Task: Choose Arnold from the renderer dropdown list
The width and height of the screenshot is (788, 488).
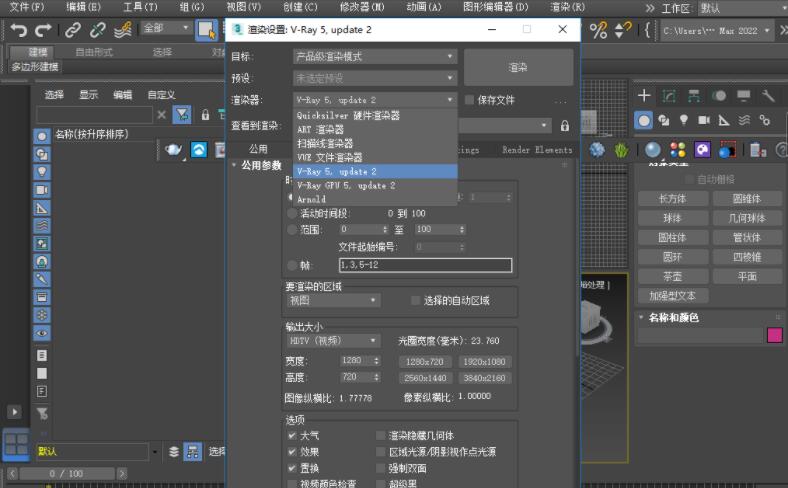Action: coord(311,200)
